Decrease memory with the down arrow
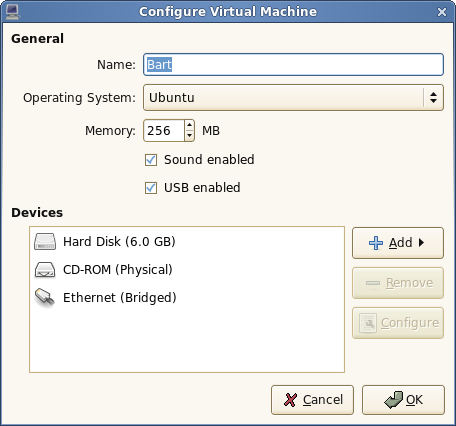This screenshot has width=456, height=426. [189, 136]
